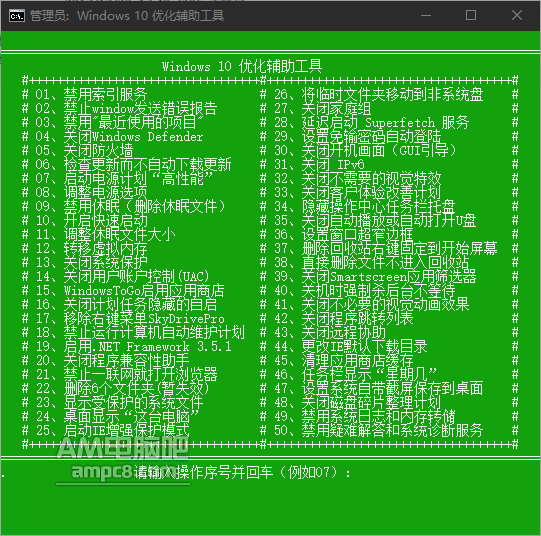
Task: Click option 18 禁止运行计算机自动维护计划
Action: pos(140,332)
